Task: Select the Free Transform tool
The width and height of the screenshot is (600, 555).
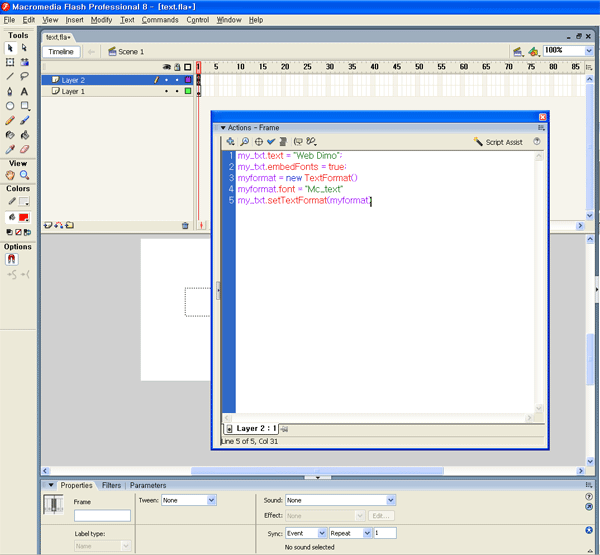Action: pos(10,62)
